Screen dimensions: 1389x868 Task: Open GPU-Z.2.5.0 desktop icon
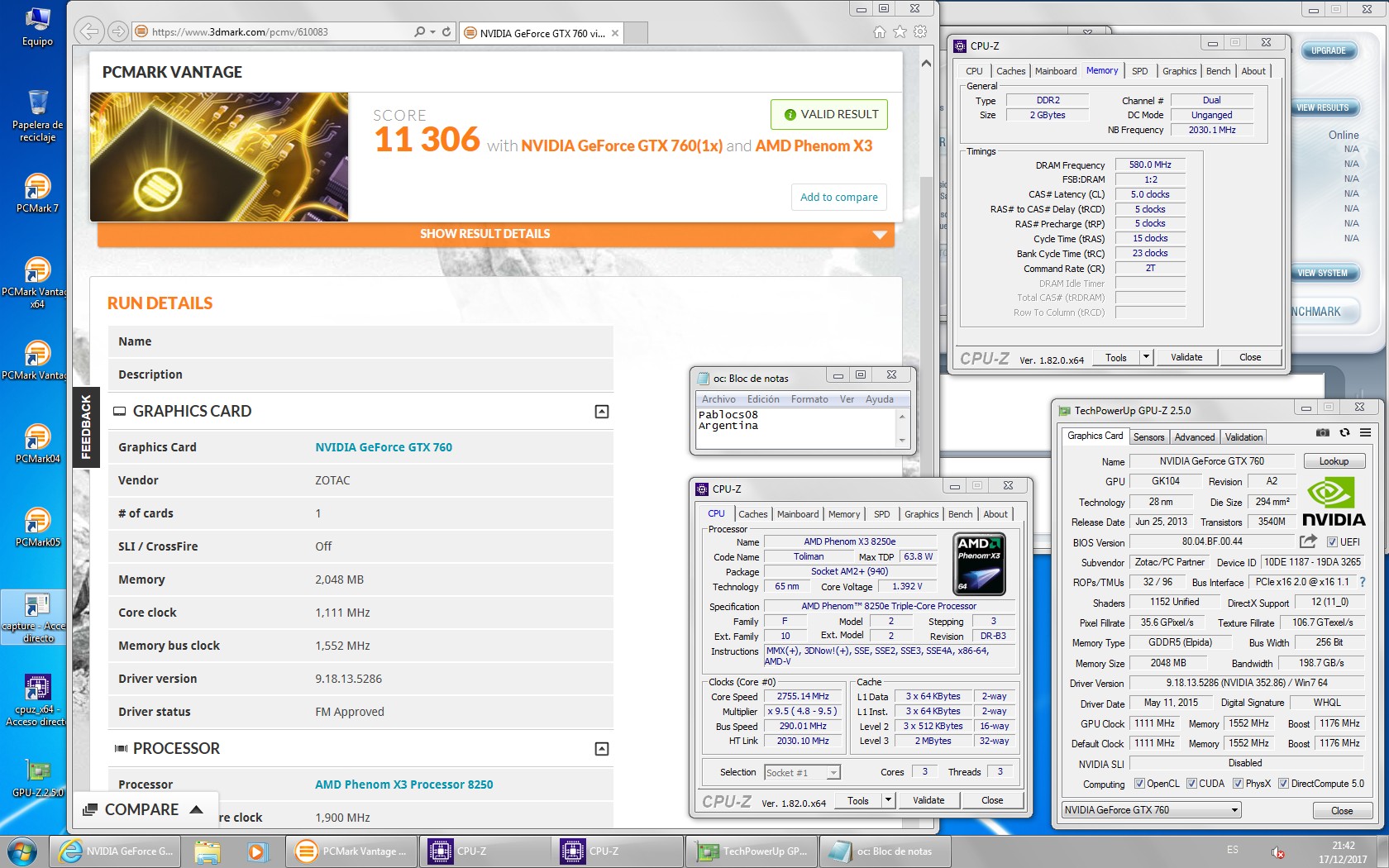(x=37, y=778)
